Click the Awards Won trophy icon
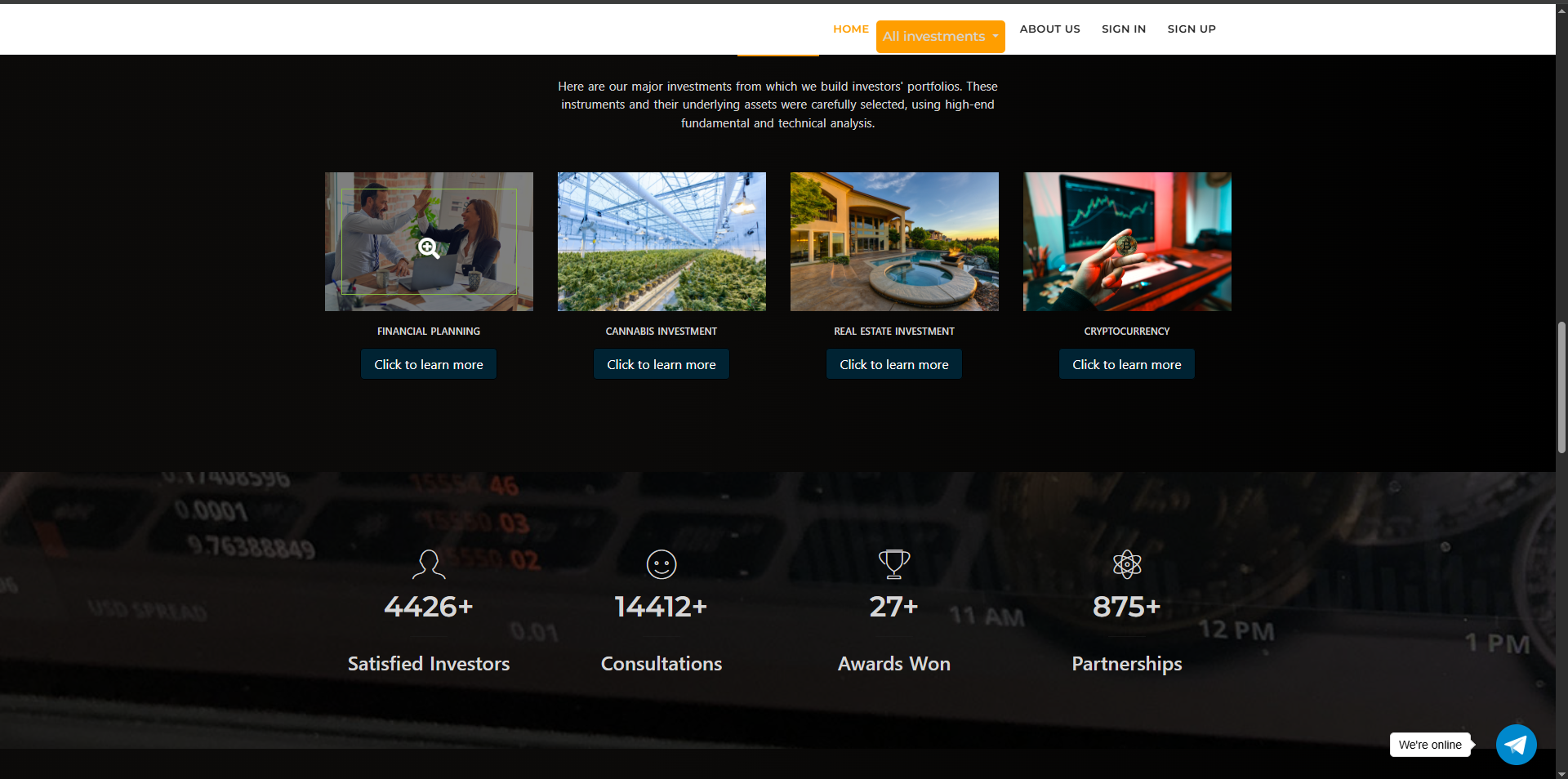The width and height of the screenshot is (1568, 779). click(x=894, y=564)
